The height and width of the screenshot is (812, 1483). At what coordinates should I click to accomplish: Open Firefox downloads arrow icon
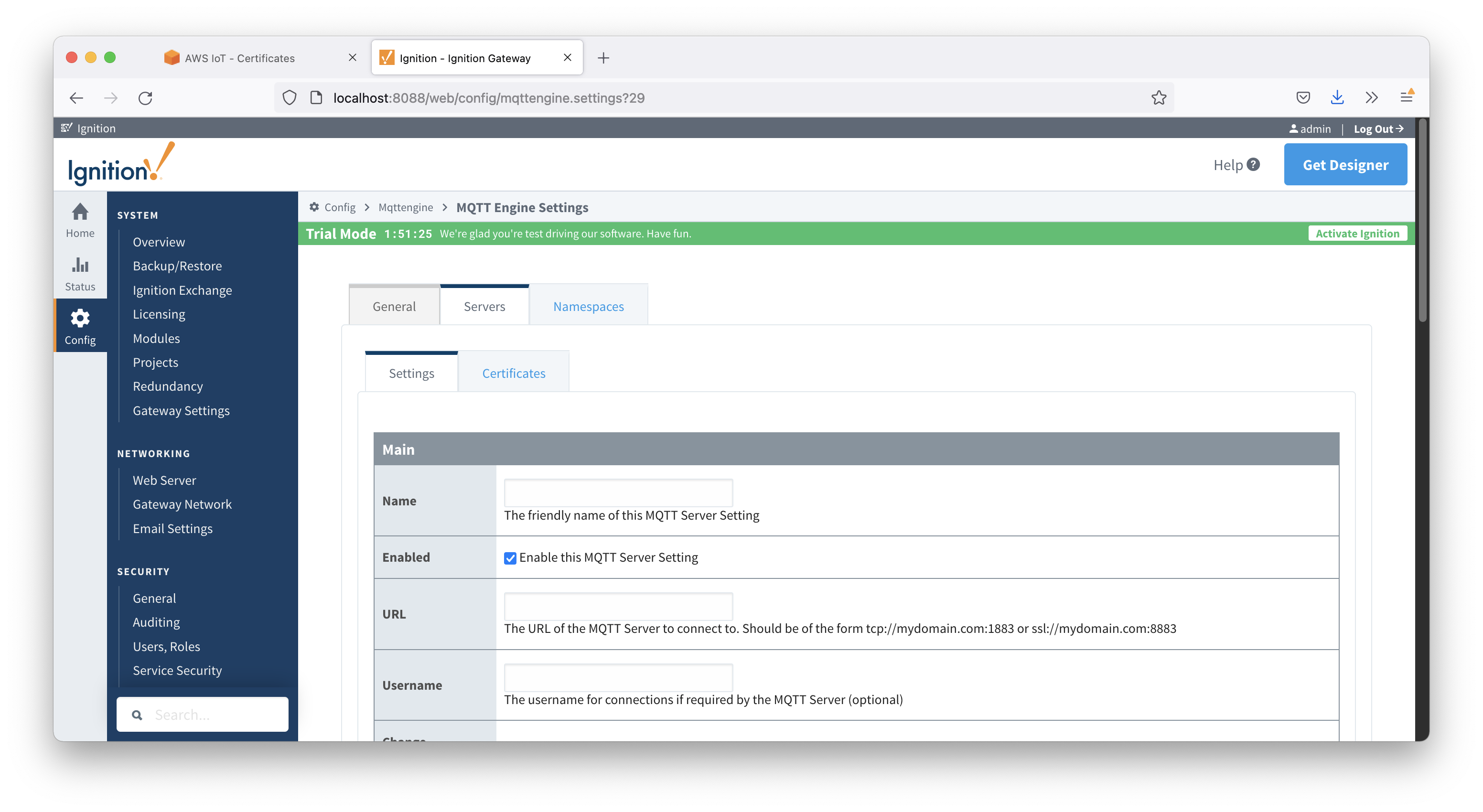pos(1337,98)
